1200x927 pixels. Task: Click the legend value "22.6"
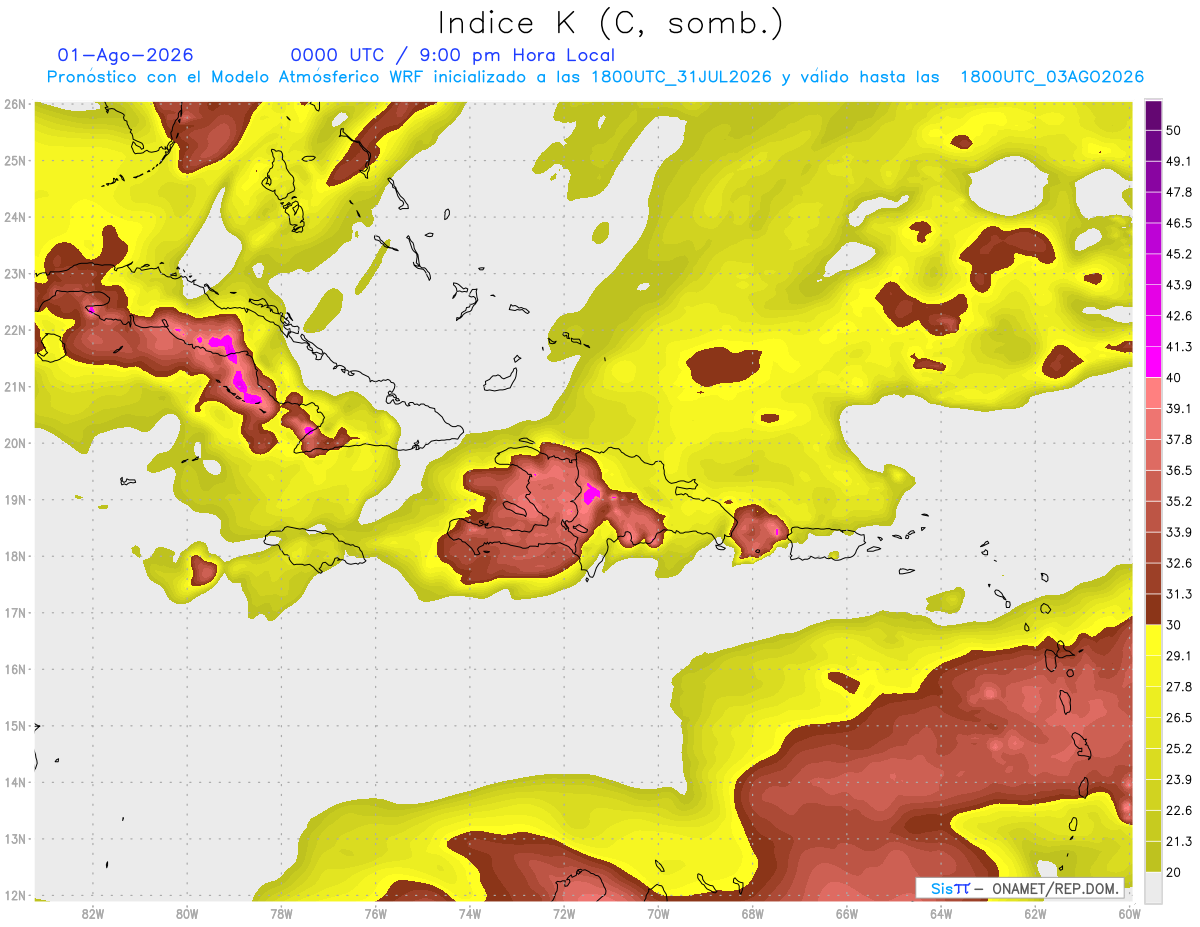(x=1178, y=810)
